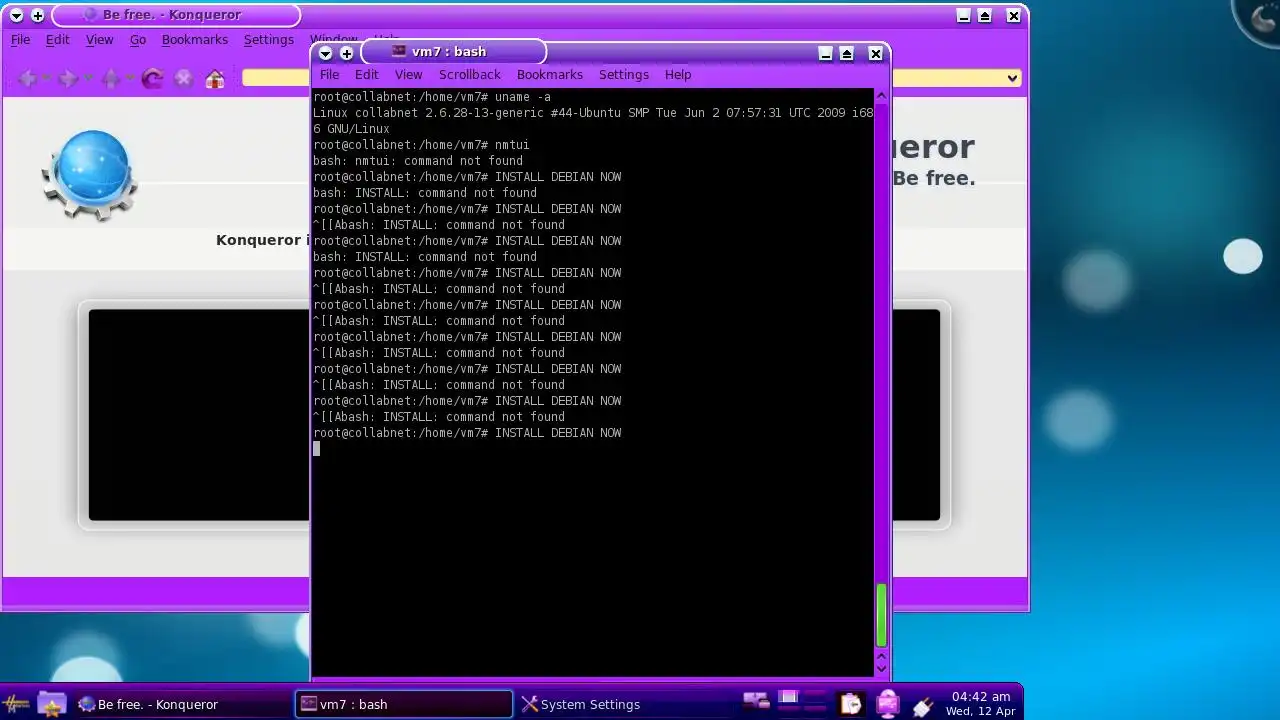The image size is (1280, 720).
Task: Open Konqueror View menu
Action: (x=99, y=40)
